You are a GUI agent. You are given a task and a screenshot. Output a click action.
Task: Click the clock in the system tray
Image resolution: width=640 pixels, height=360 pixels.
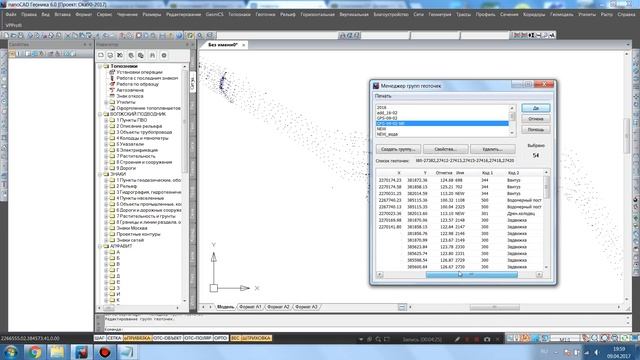619,352
